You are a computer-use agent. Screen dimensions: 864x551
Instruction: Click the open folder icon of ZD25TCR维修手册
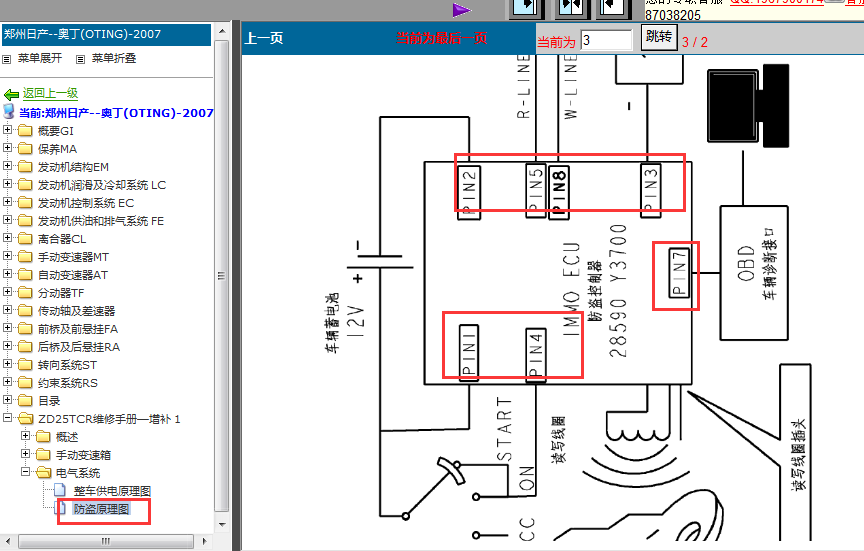25,419
